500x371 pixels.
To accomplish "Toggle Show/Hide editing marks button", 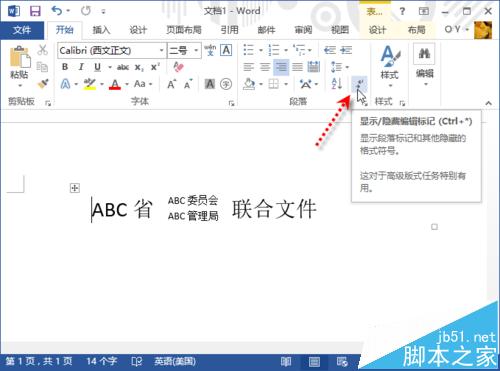I will [359, 84].
